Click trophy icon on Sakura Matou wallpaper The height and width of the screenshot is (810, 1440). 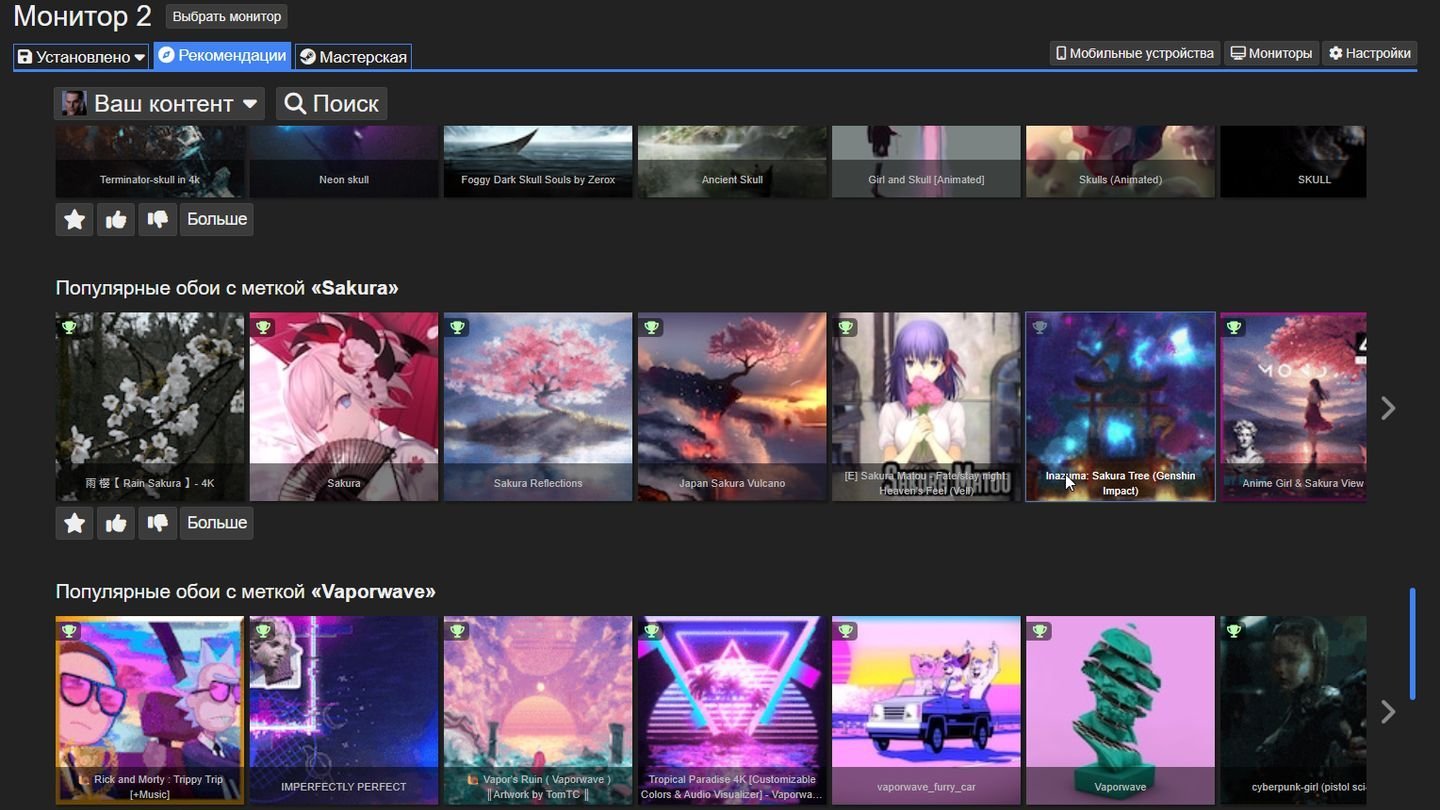click(x=845, y=327)
